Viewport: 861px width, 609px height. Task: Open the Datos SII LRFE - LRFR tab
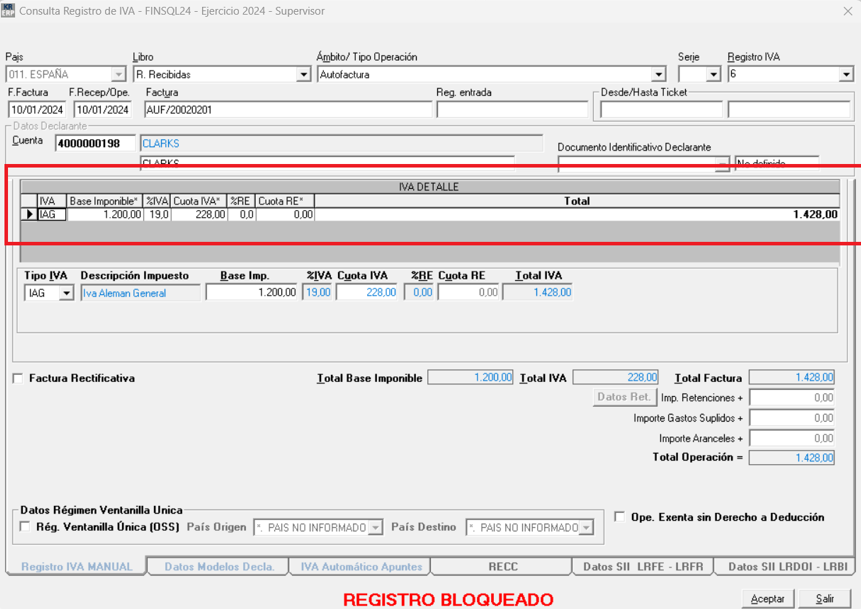coord(643,567)
